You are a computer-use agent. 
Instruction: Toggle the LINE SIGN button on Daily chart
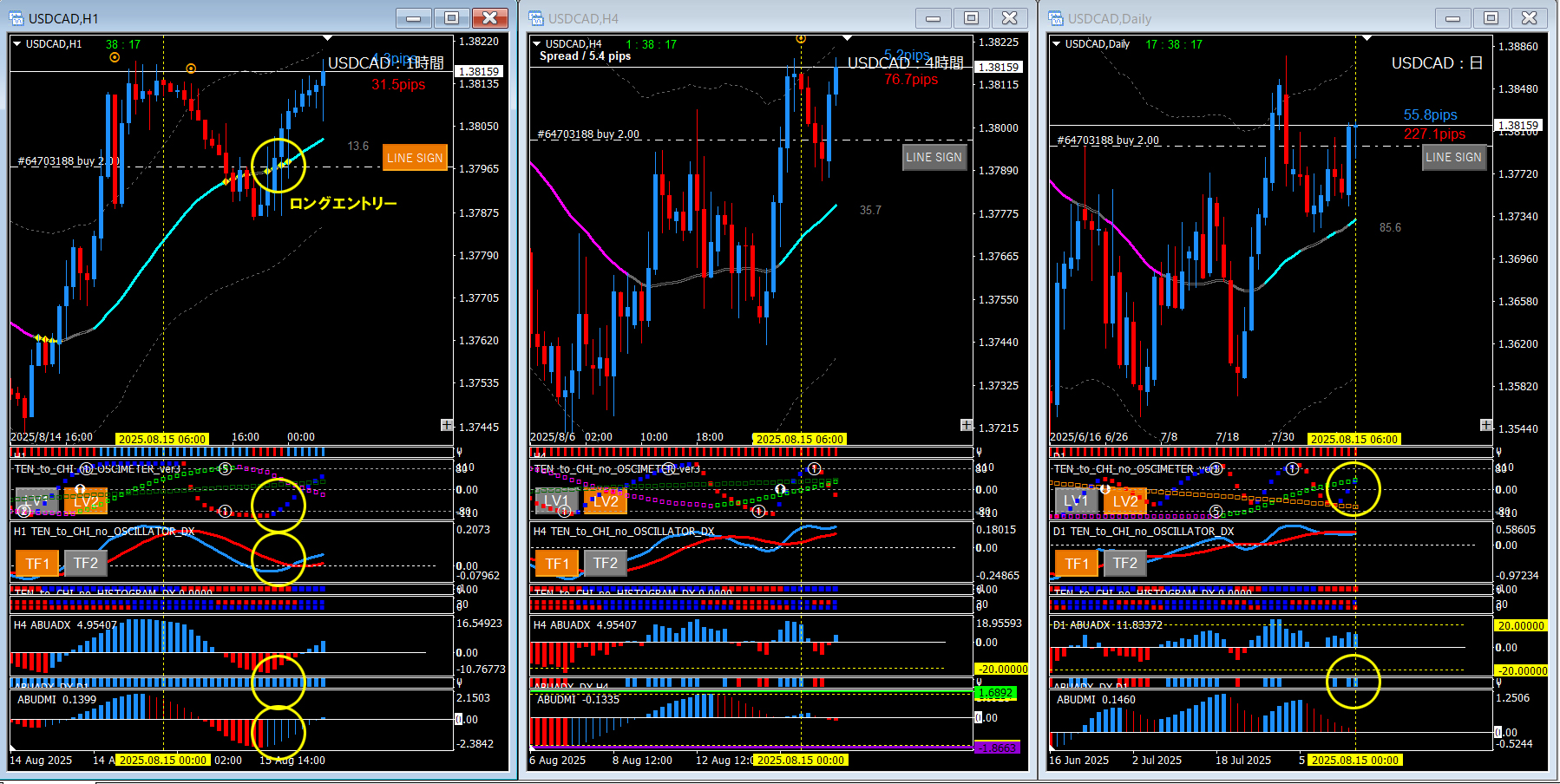[x=1454, y=157]
